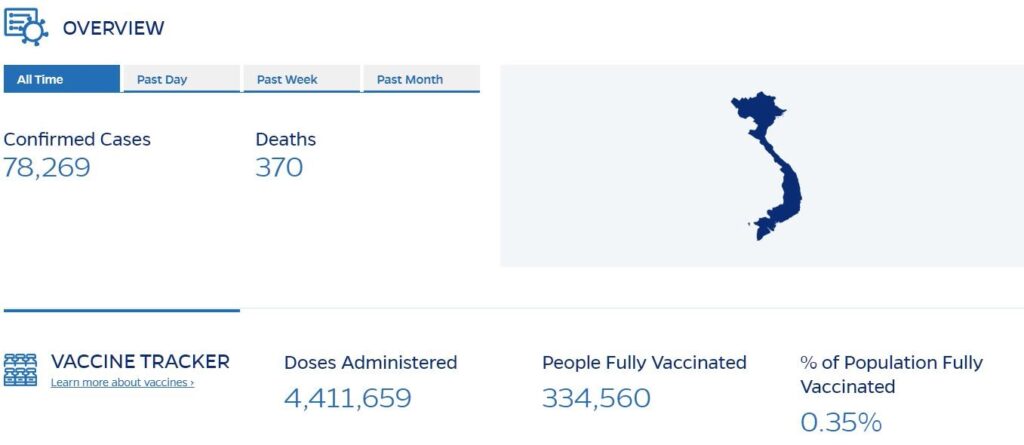Switch to the Past Month tab

tap(421, 79)
